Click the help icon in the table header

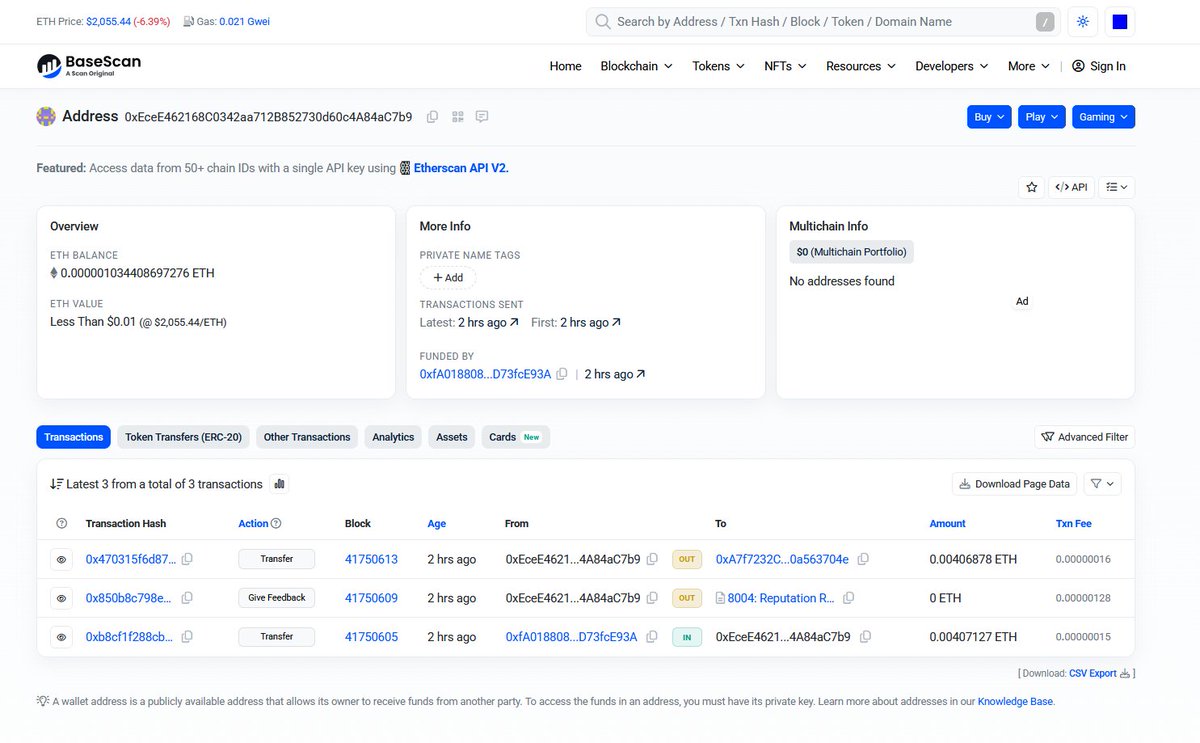coord(61,523)
